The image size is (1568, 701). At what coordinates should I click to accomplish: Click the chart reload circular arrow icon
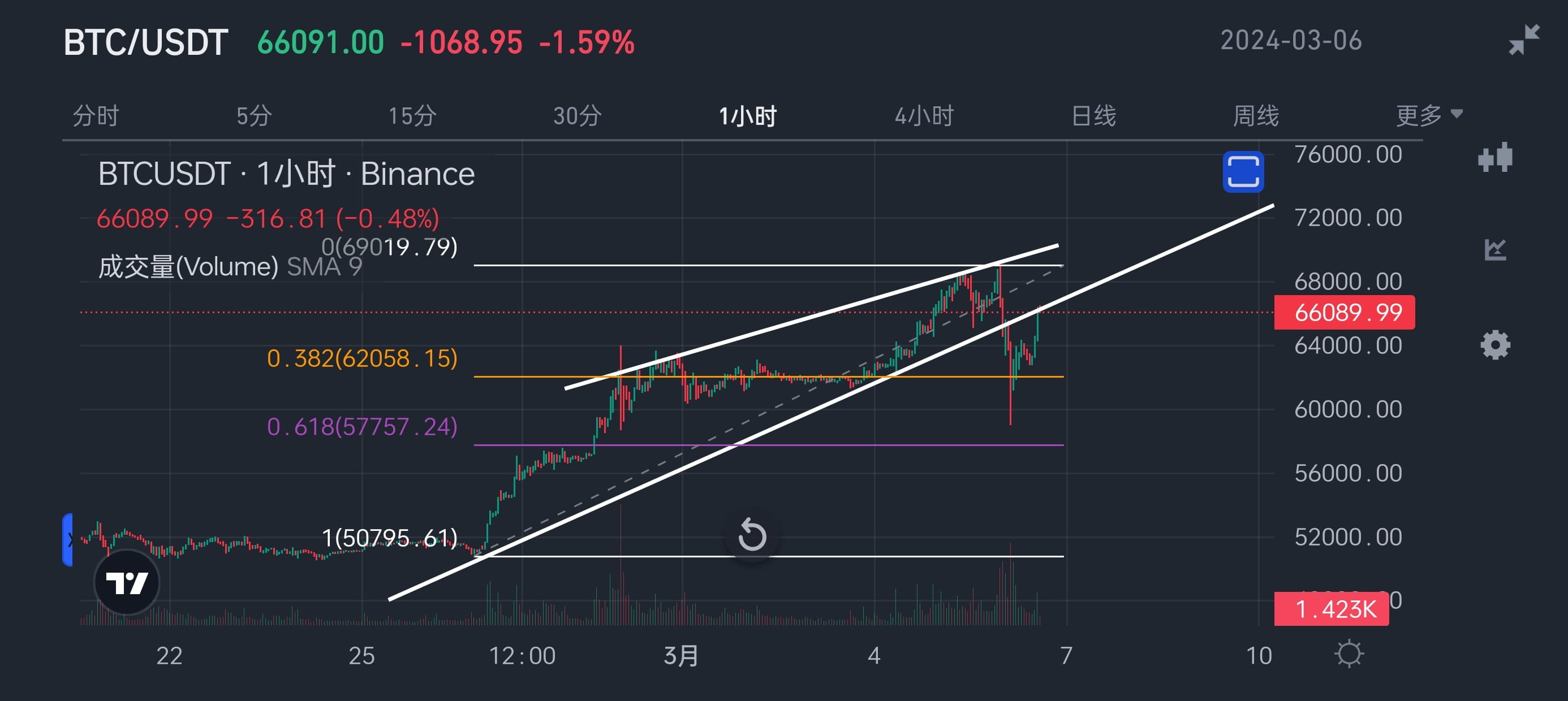752,535
